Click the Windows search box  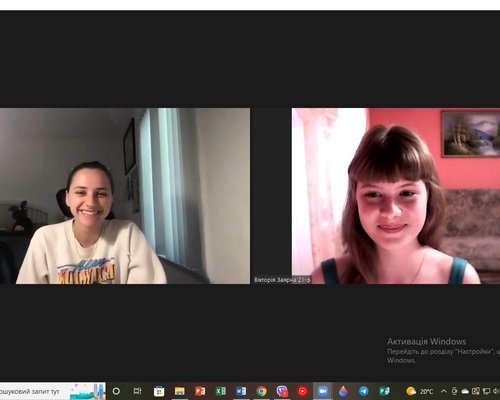pyautogui.click(x=53, y=391)
